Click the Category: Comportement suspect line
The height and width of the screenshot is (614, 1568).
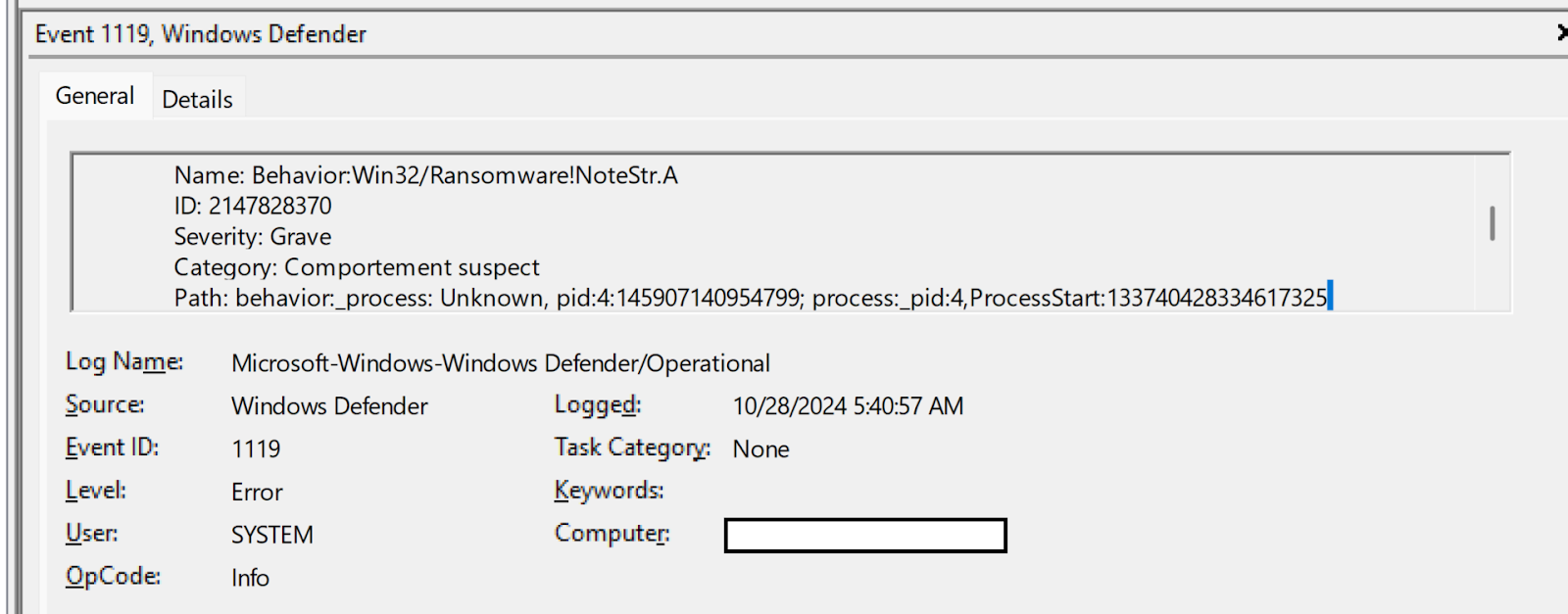[357, 267]
